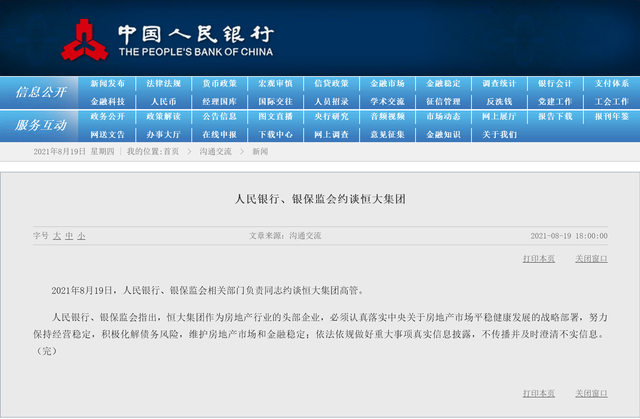Open the 货币政策 navigation item
This screenshot has width=640, height=419.
219,84
